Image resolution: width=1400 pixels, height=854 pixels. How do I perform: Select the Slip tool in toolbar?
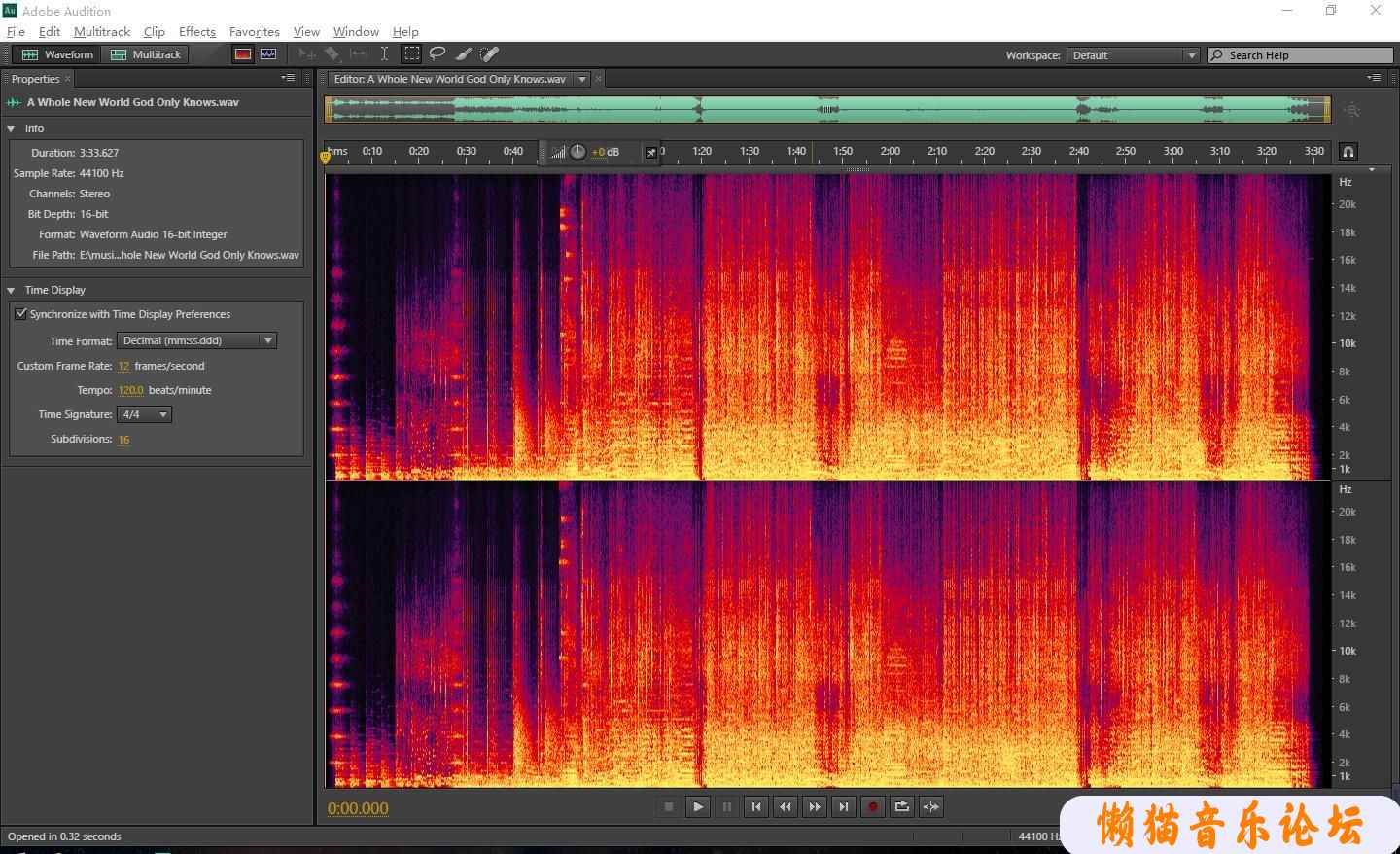(359, 54)
